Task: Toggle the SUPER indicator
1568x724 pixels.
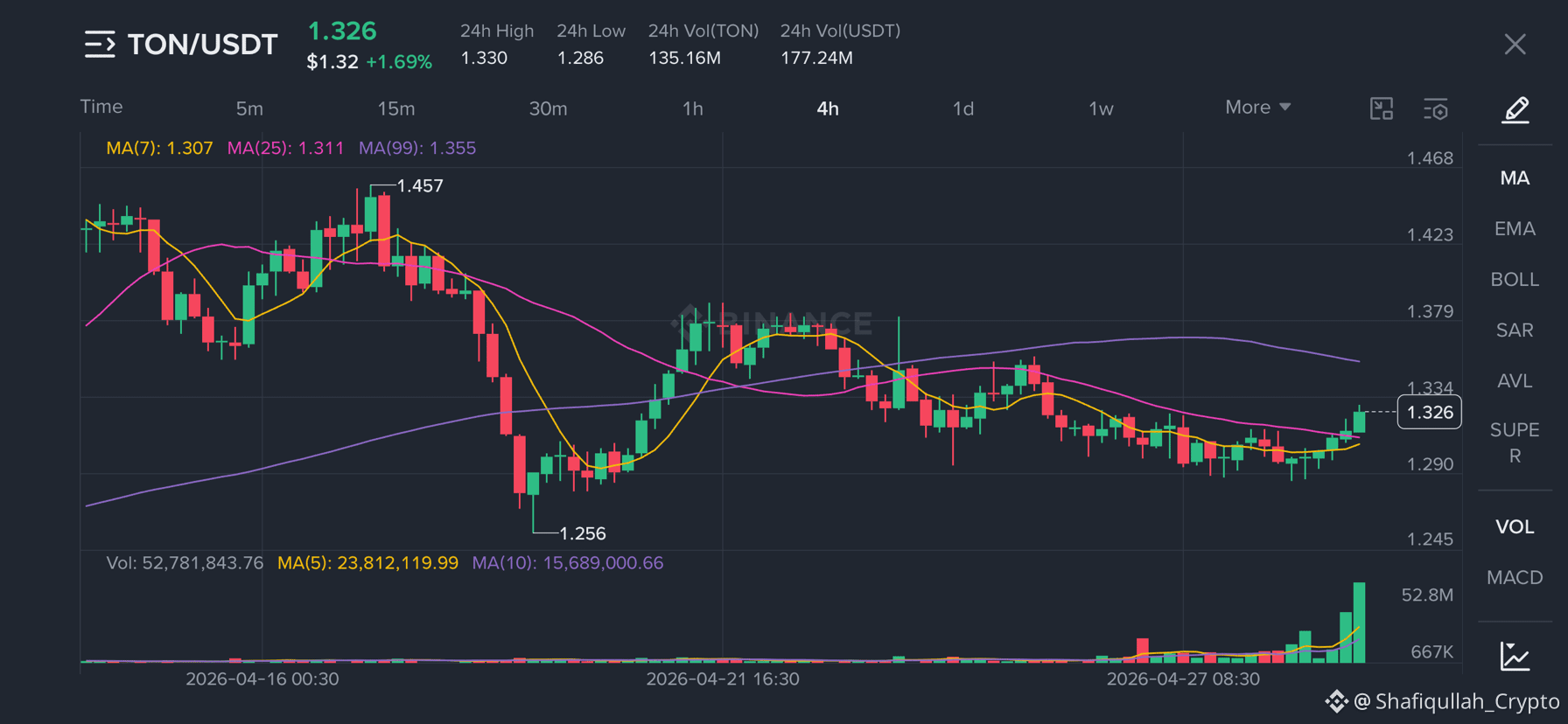Action: (x=1515, y=443)
